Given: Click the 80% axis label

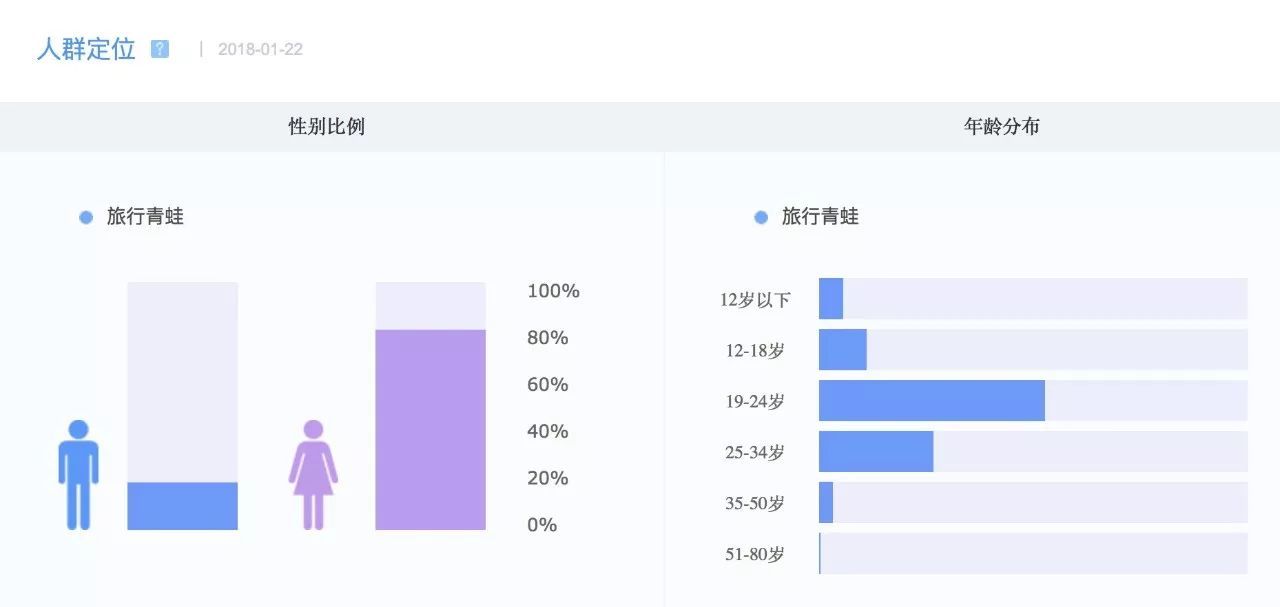Looking at the screenshot, I should 548,338.
